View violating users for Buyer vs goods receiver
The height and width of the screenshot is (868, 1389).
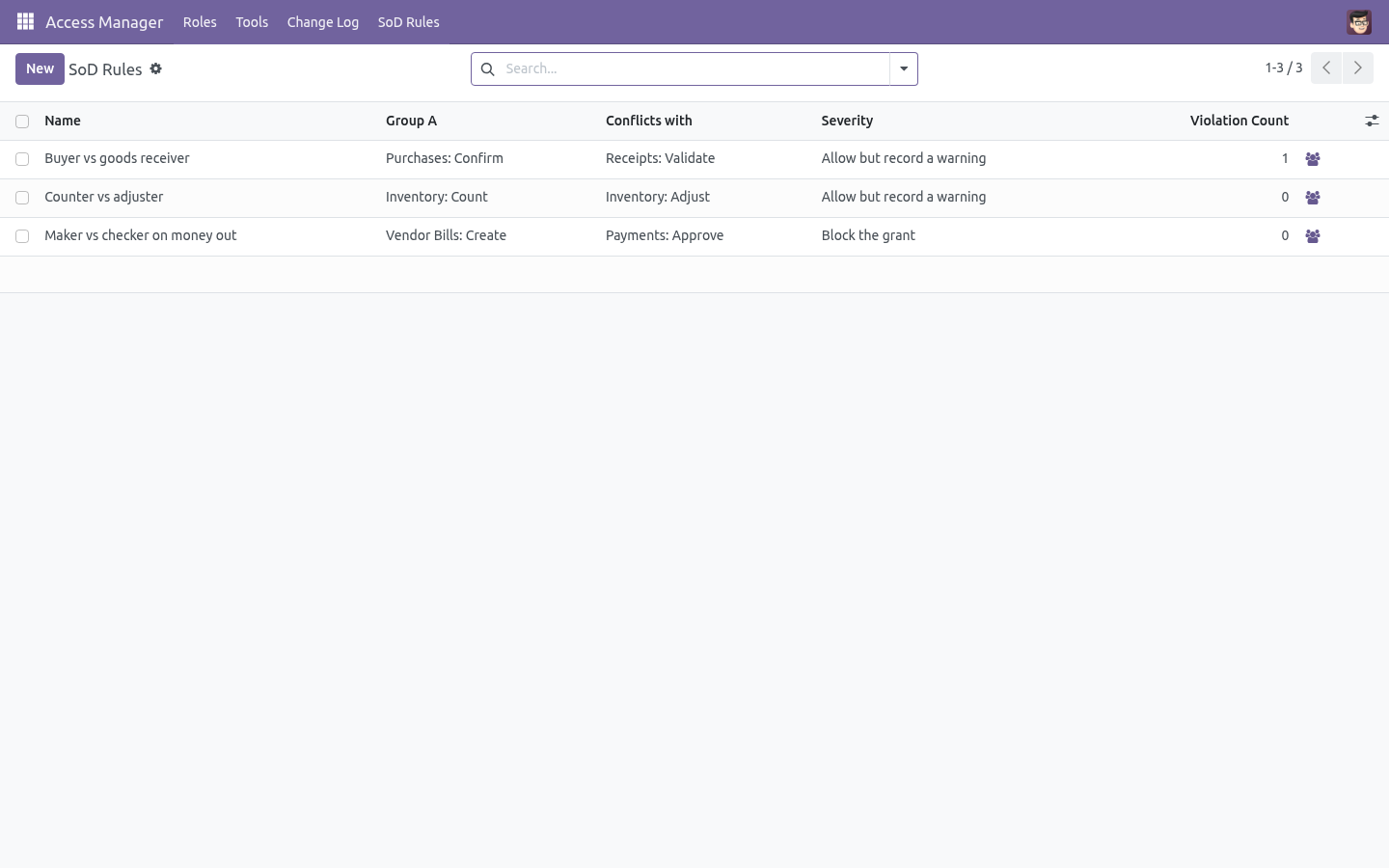(1313, 159)
